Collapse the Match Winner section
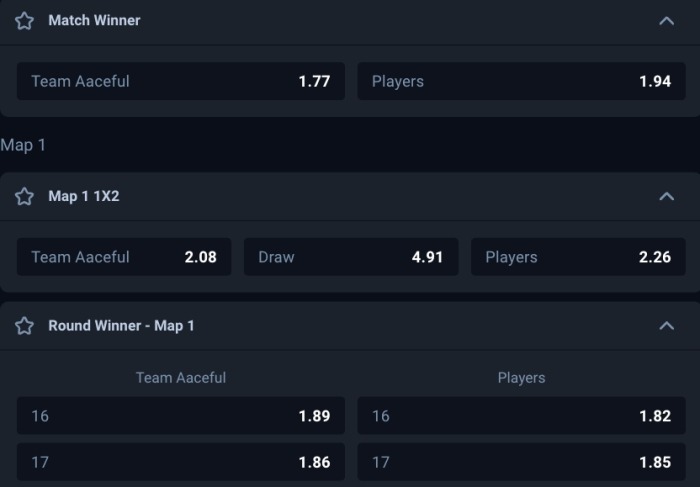Screen dimensions: 700x487 pyautogui.click(x=667, y=21)
